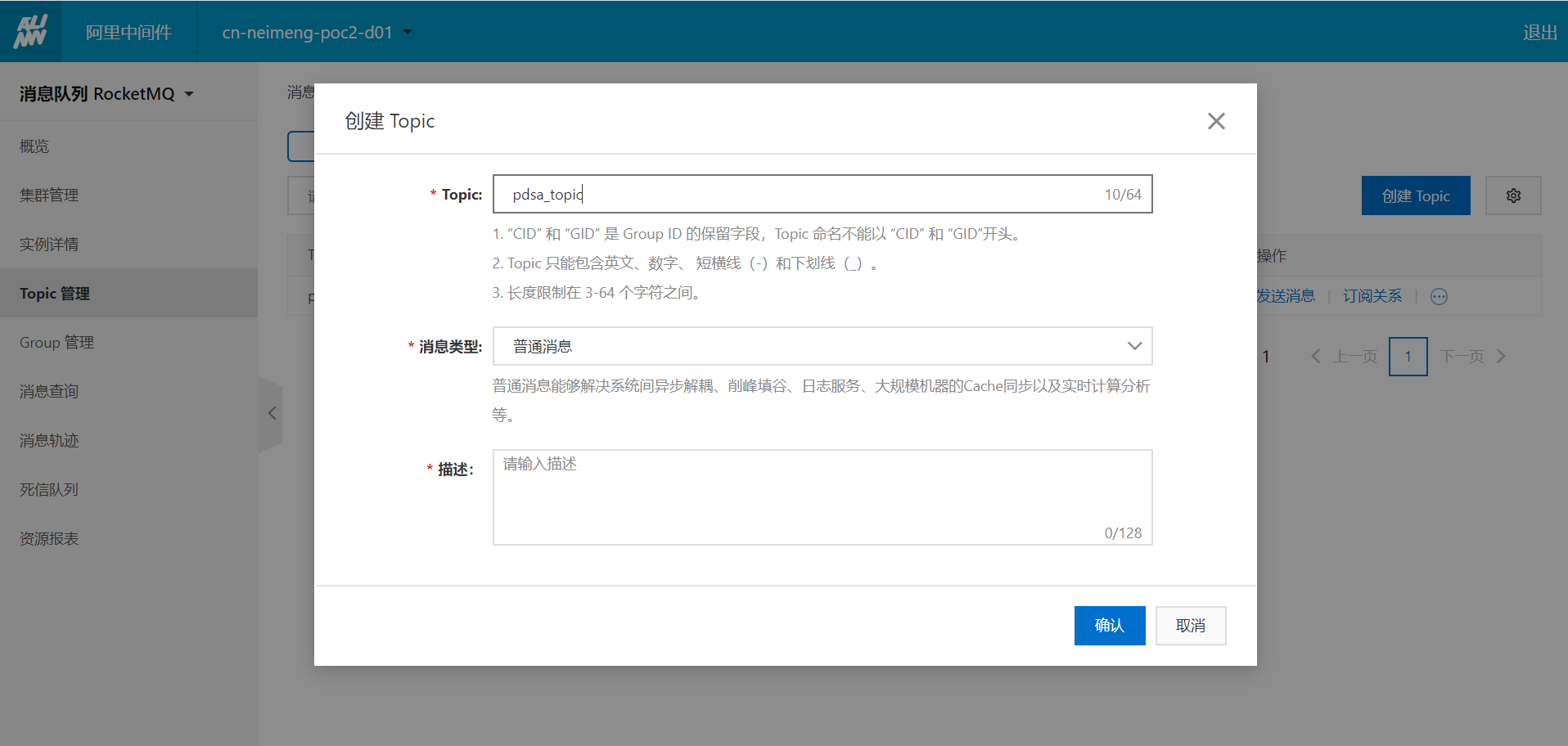
Task: Open the cn-neimeng-poc2-d01 region dropdown
Action: click(317, 32)
